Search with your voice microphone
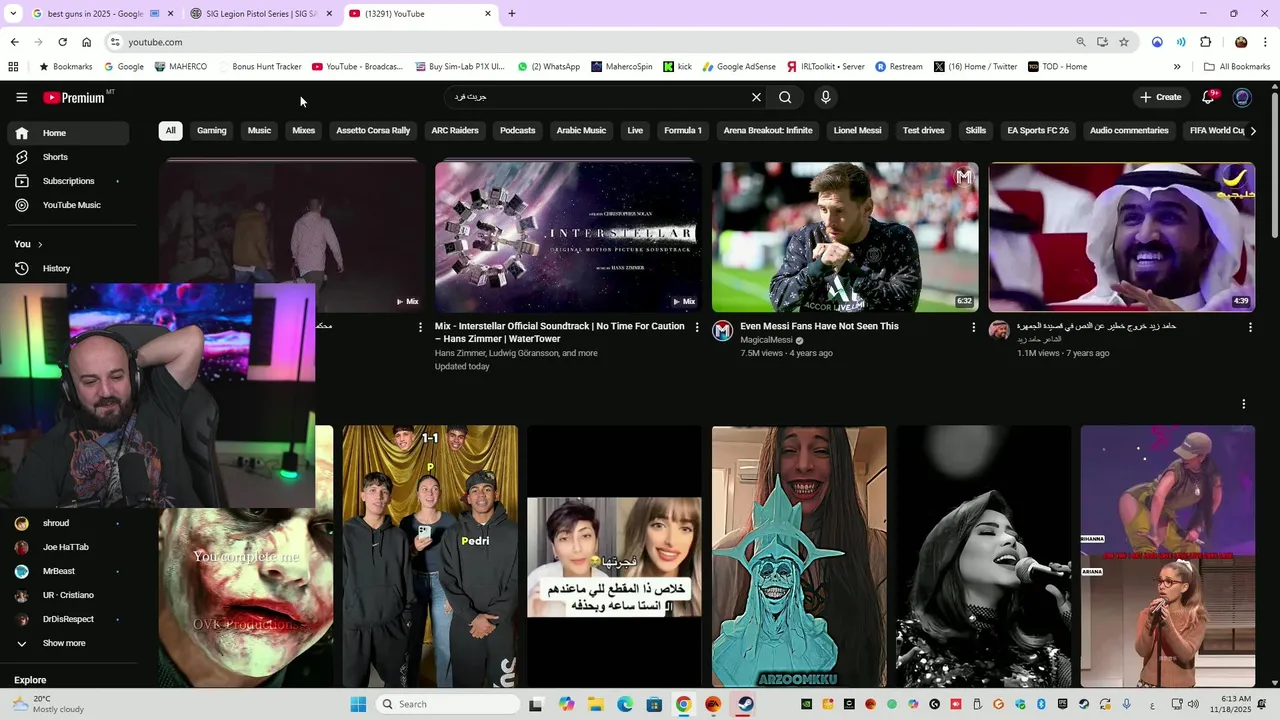The image size is (1280, 720). [825, 97]
